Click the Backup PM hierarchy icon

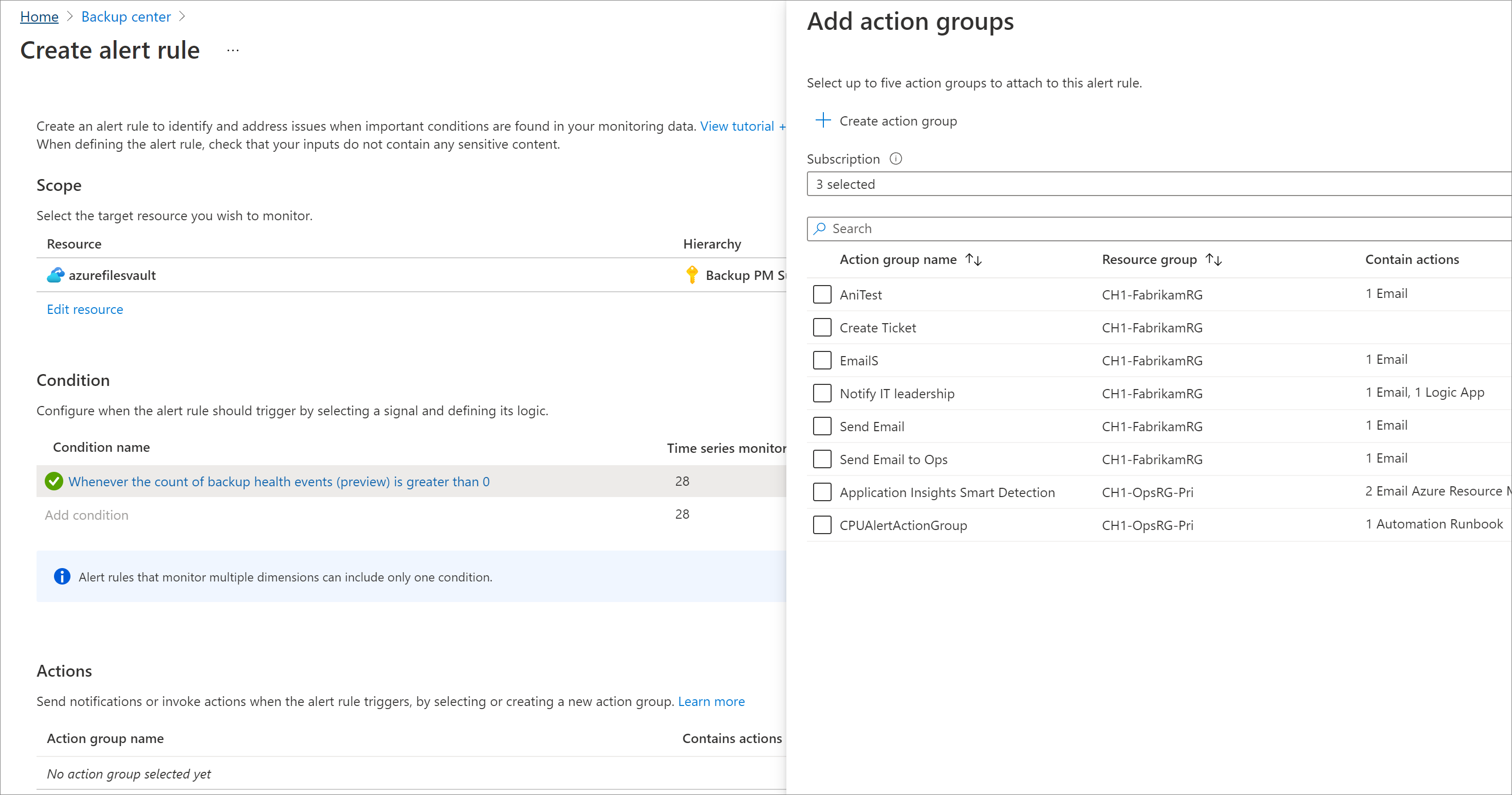tap(690, 275)
